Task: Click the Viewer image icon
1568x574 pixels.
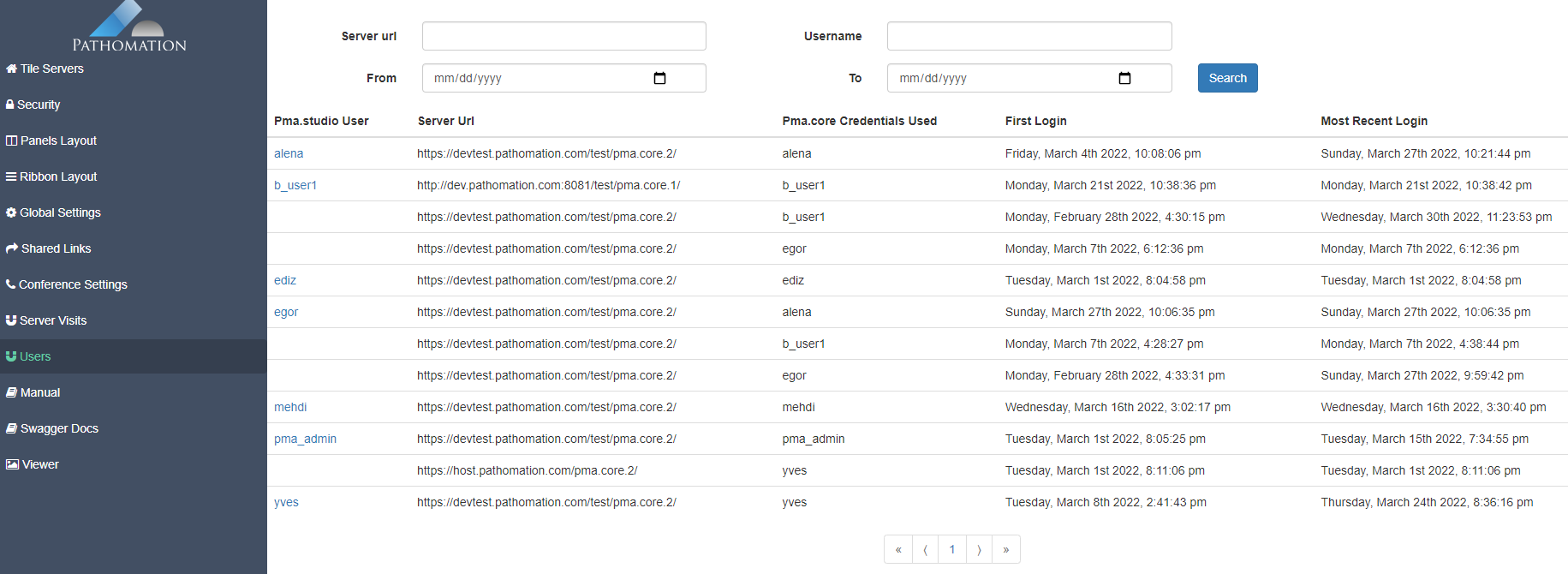Action: click(x=12, y=464)
